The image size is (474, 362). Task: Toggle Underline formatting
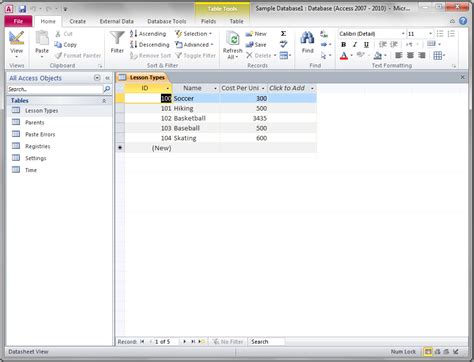[366, 44]
